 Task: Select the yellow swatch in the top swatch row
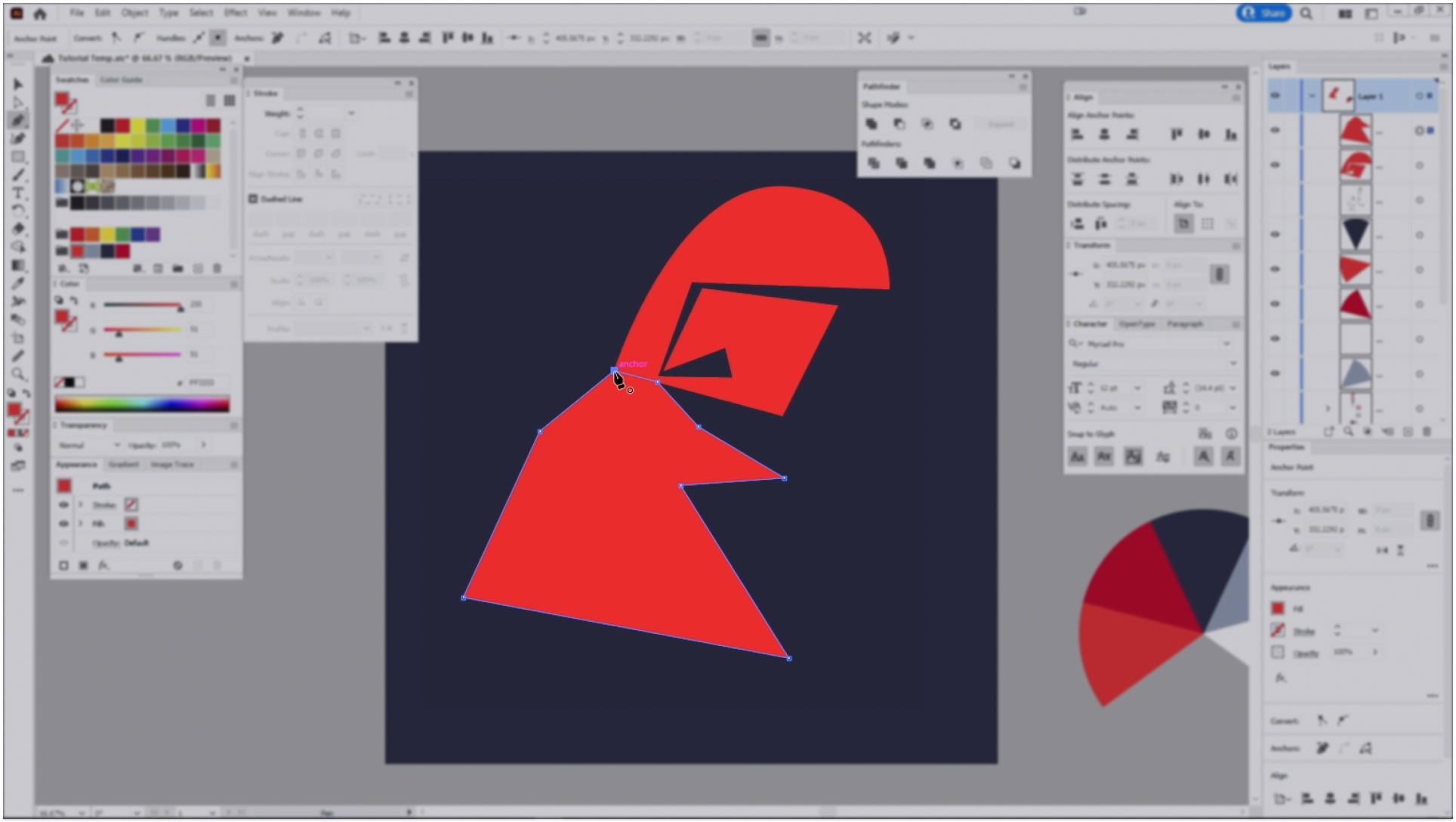[x=137, y=125]
